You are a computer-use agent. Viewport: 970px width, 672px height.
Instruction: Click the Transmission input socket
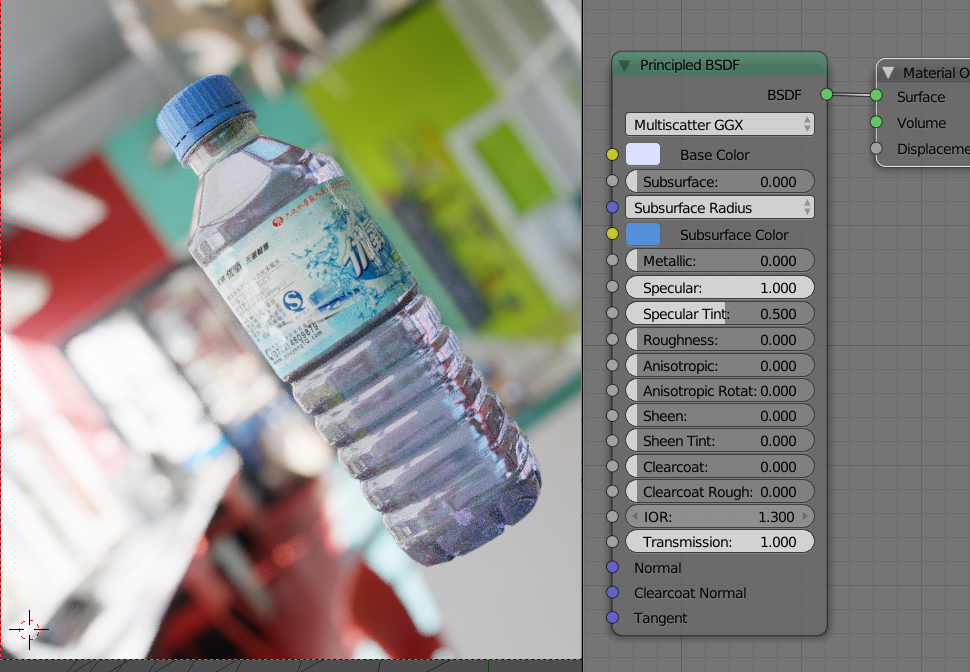(612, 541)
